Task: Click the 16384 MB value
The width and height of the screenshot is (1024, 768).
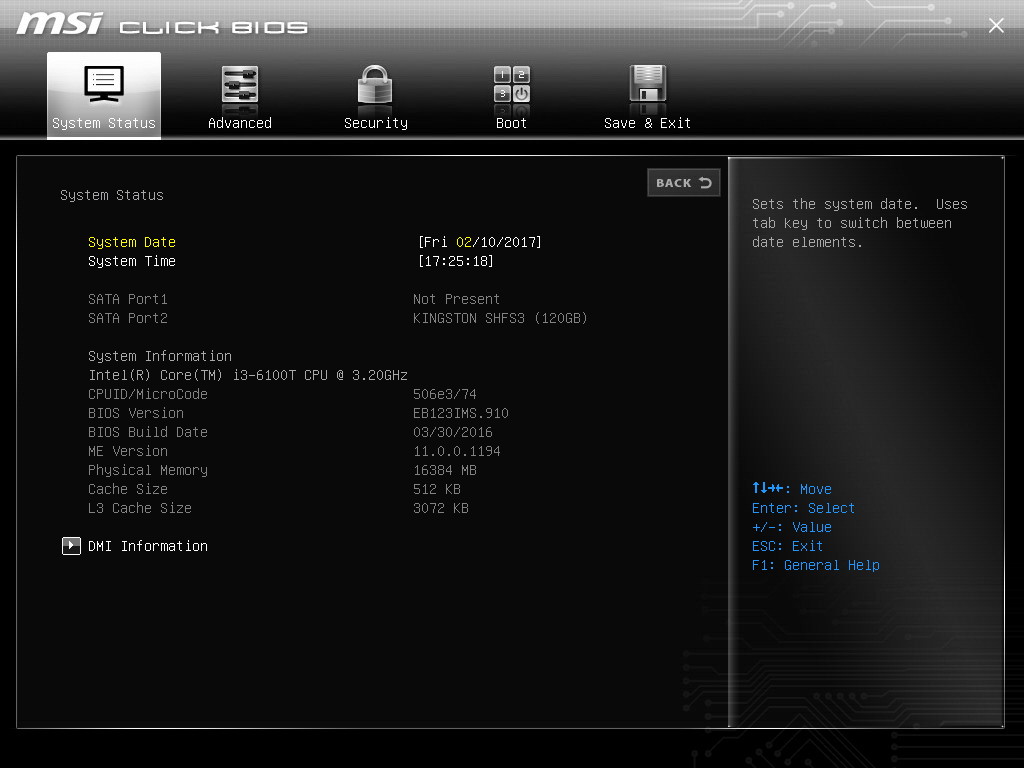Action: [445, 470]
